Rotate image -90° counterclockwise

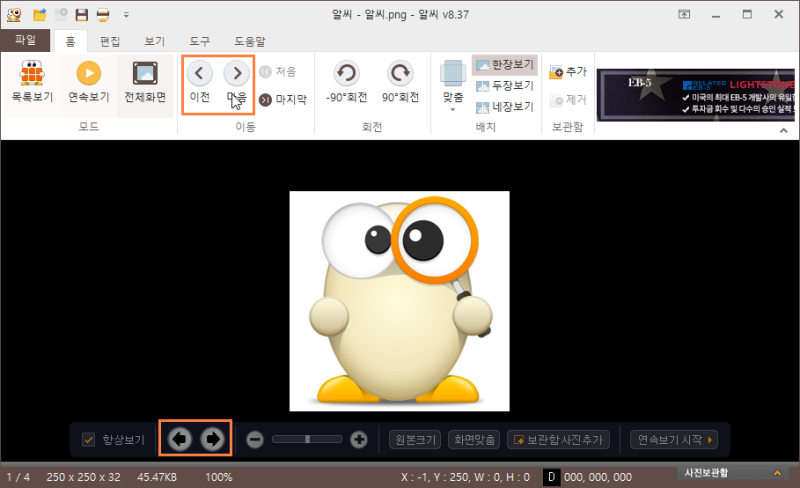(x=346, y=82)
